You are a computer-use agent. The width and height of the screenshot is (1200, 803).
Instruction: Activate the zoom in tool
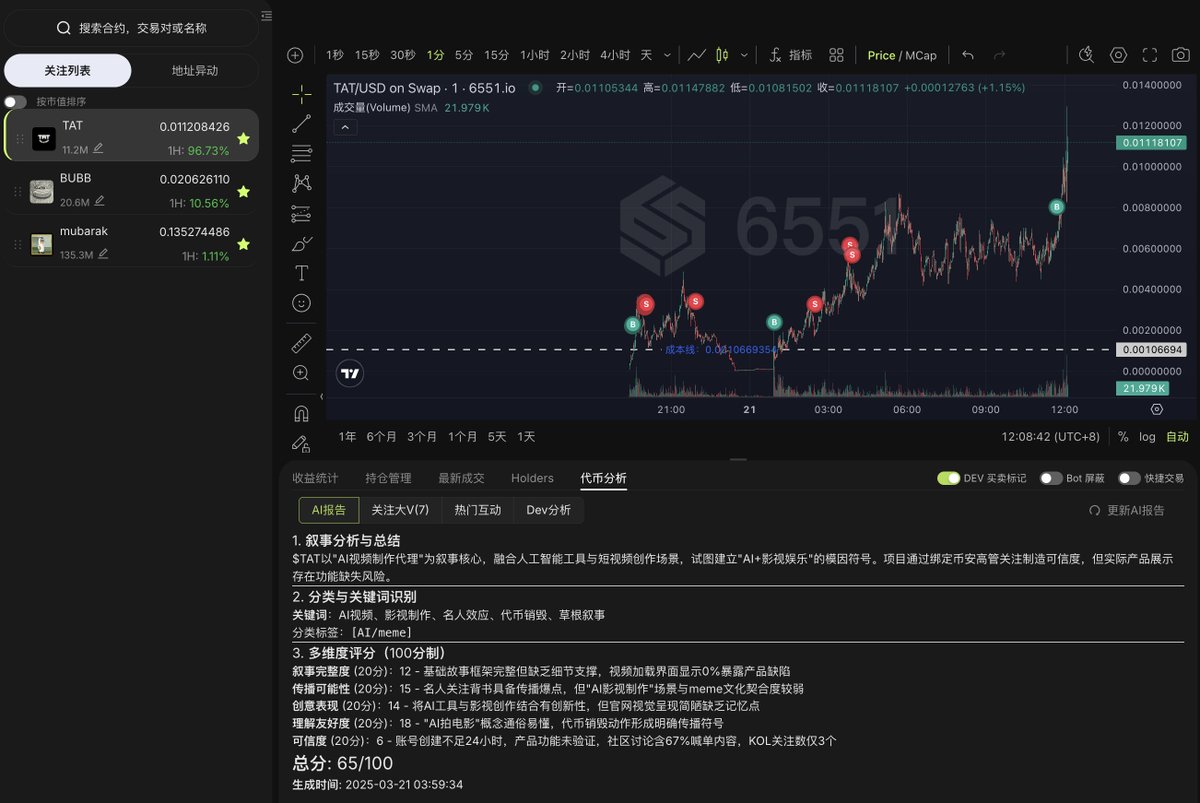pyautogui.click(x=301, y=372)
